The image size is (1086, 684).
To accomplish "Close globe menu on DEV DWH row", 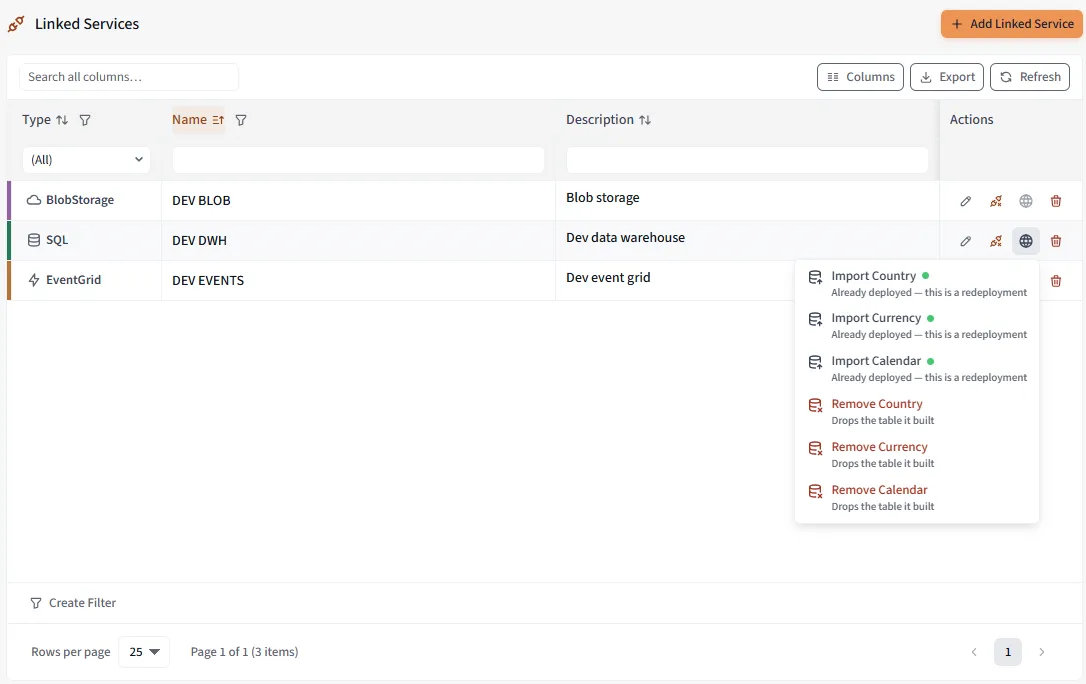I will point(1026,241).
